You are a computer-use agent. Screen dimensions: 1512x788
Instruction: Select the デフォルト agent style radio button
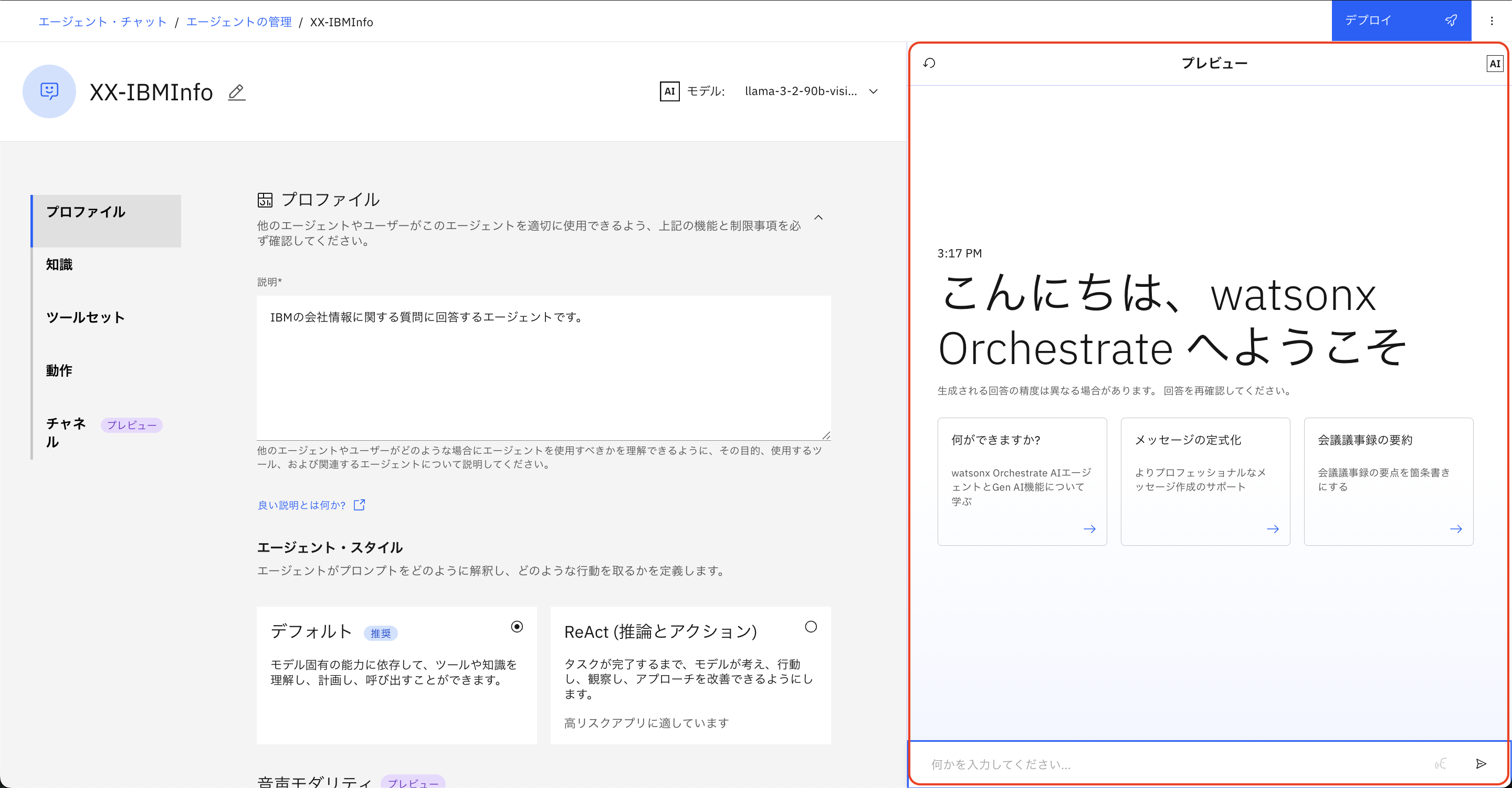point(517,627)
